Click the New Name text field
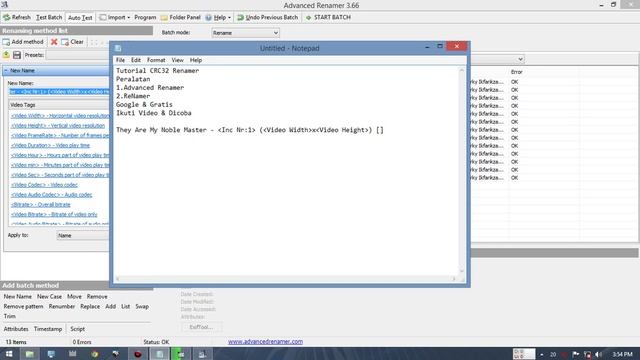Image resolution: width=640 pixels, height=360 pixels. coord(59,91)
